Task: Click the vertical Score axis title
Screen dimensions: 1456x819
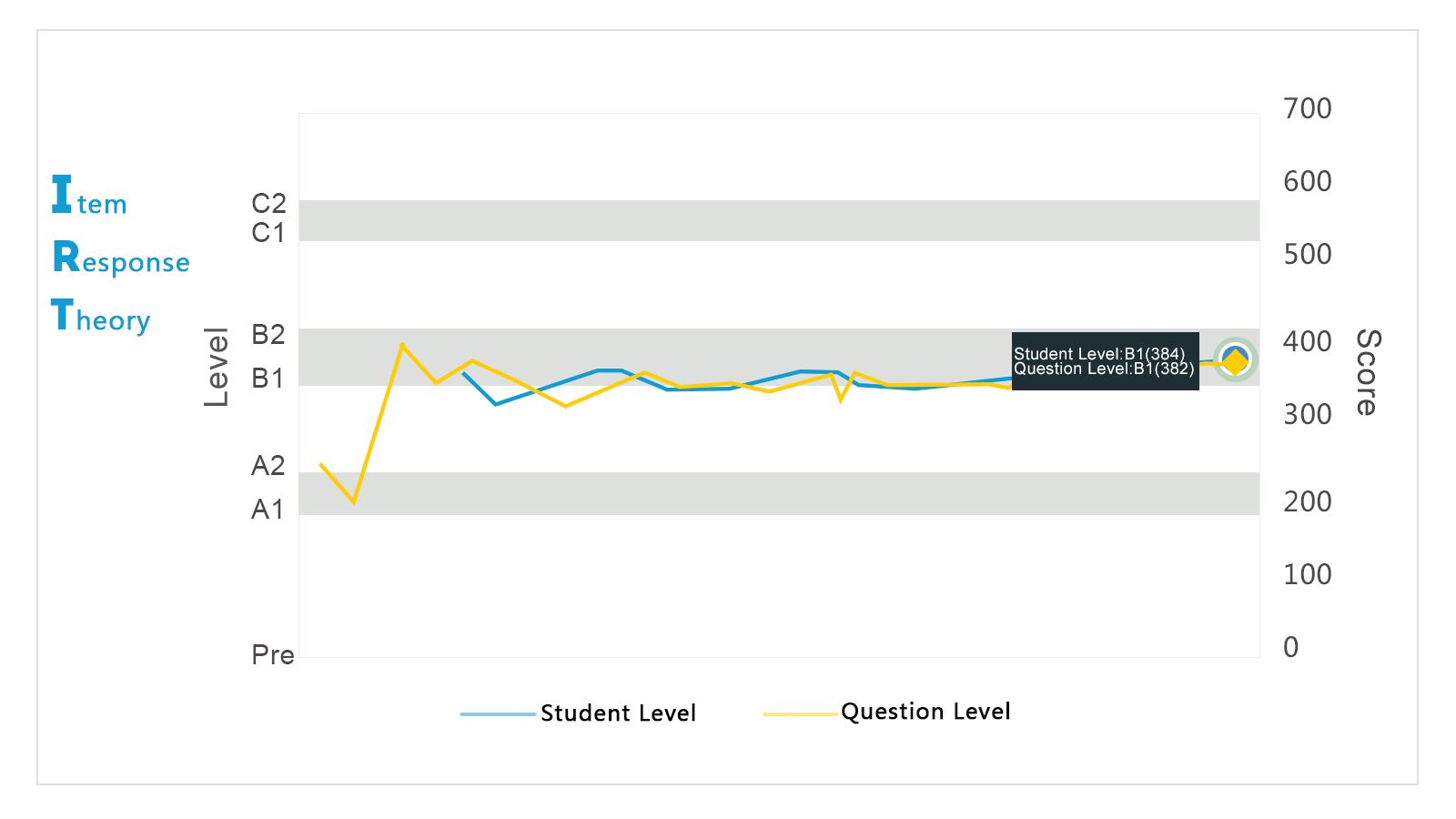Action: (1367, 372)
